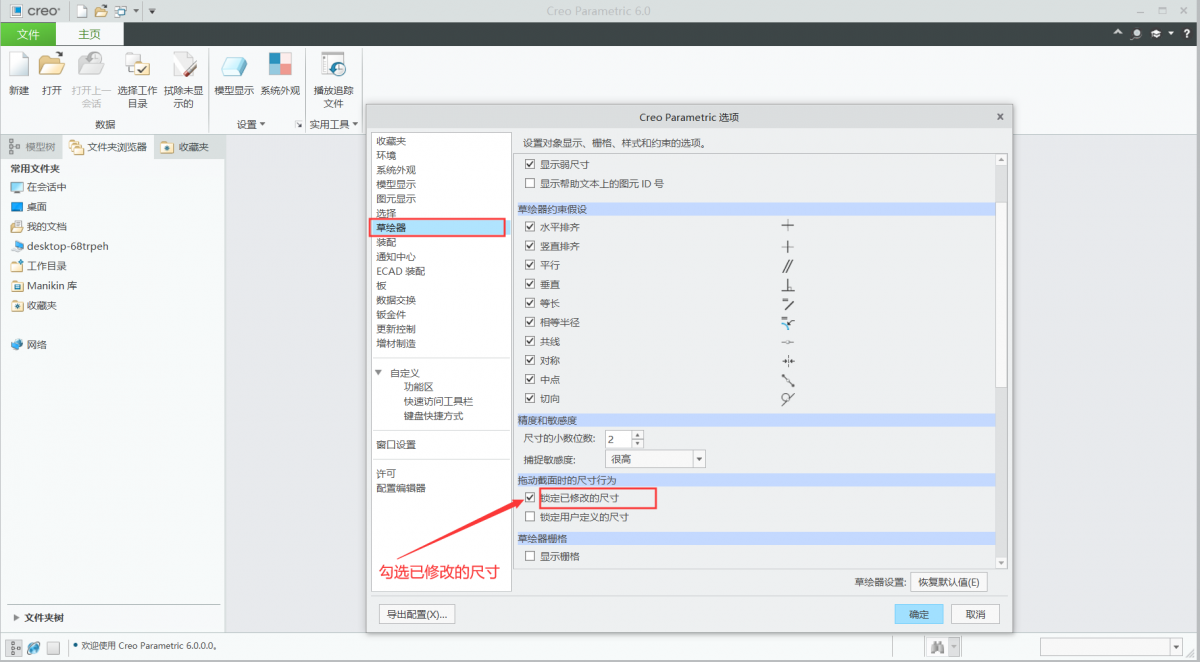Screen dimensions: 1200x662
Task: Open 网络 network item
Action: tap(28, 345)
